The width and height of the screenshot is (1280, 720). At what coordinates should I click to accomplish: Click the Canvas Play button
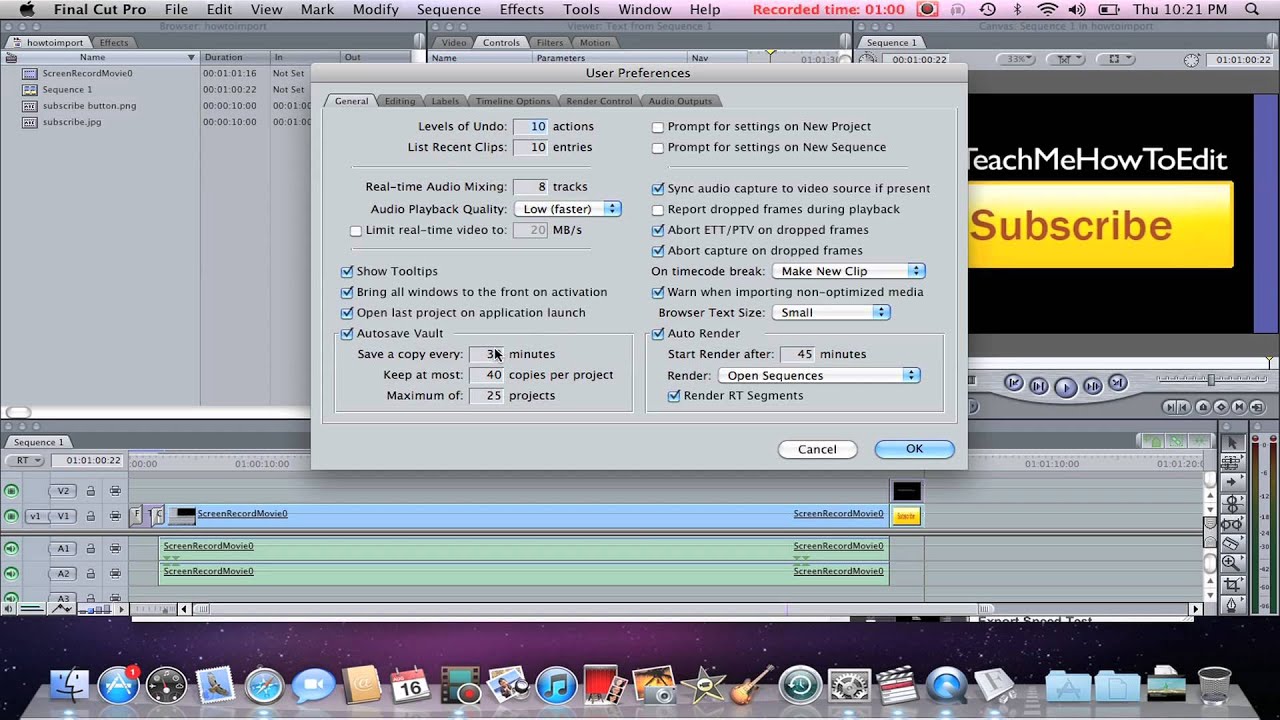[1066, 387]
